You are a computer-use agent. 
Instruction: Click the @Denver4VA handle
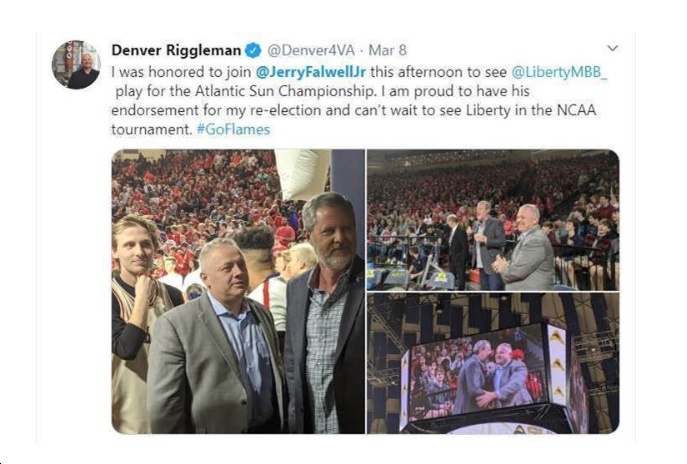(x=311, y=50)
